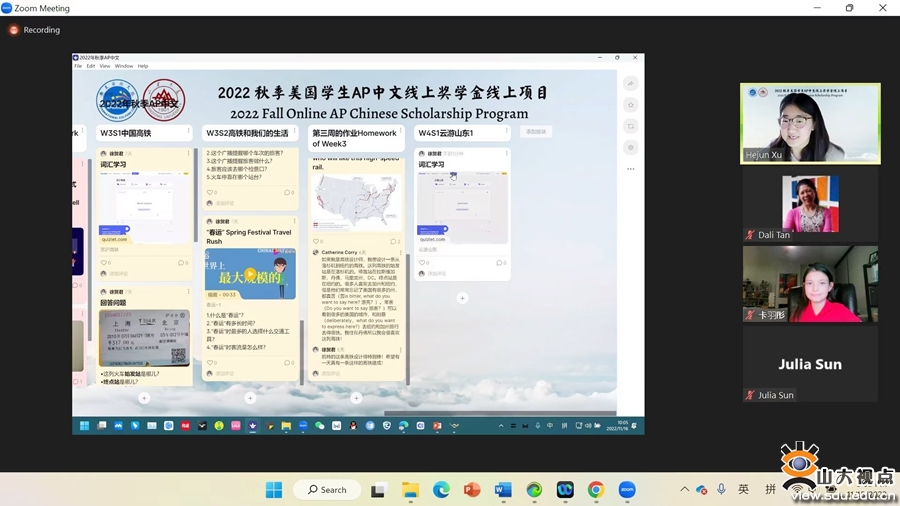
Task: Open Word from the taskbar
Action: point(503,491)
